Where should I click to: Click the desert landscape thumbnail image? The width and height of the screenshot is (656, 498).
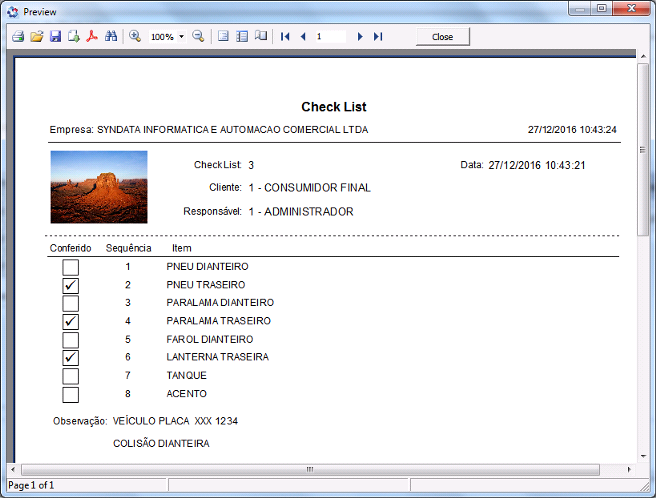pos(99,187)
